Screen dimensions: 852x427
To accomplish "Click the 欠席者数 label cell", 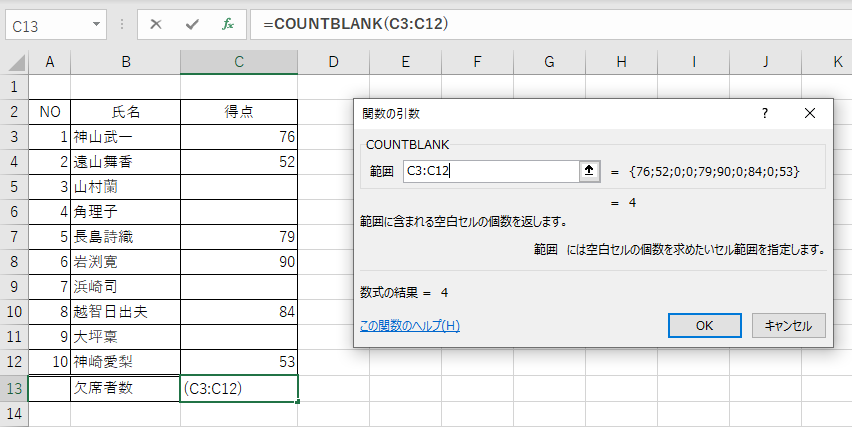I will click(x=126, y=388).
